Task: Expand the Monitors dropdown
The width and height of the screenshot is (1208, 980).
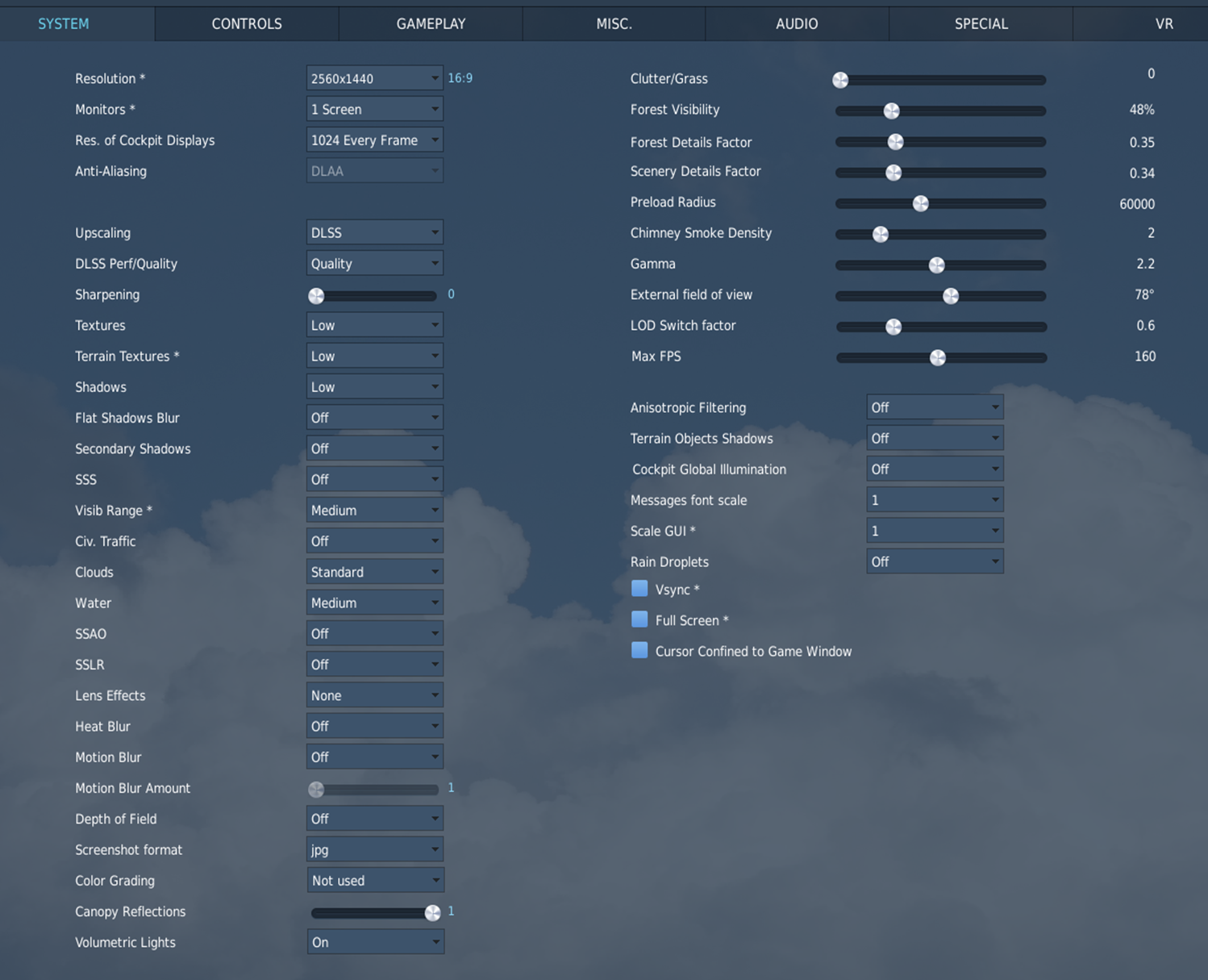Action: point(374,109)
